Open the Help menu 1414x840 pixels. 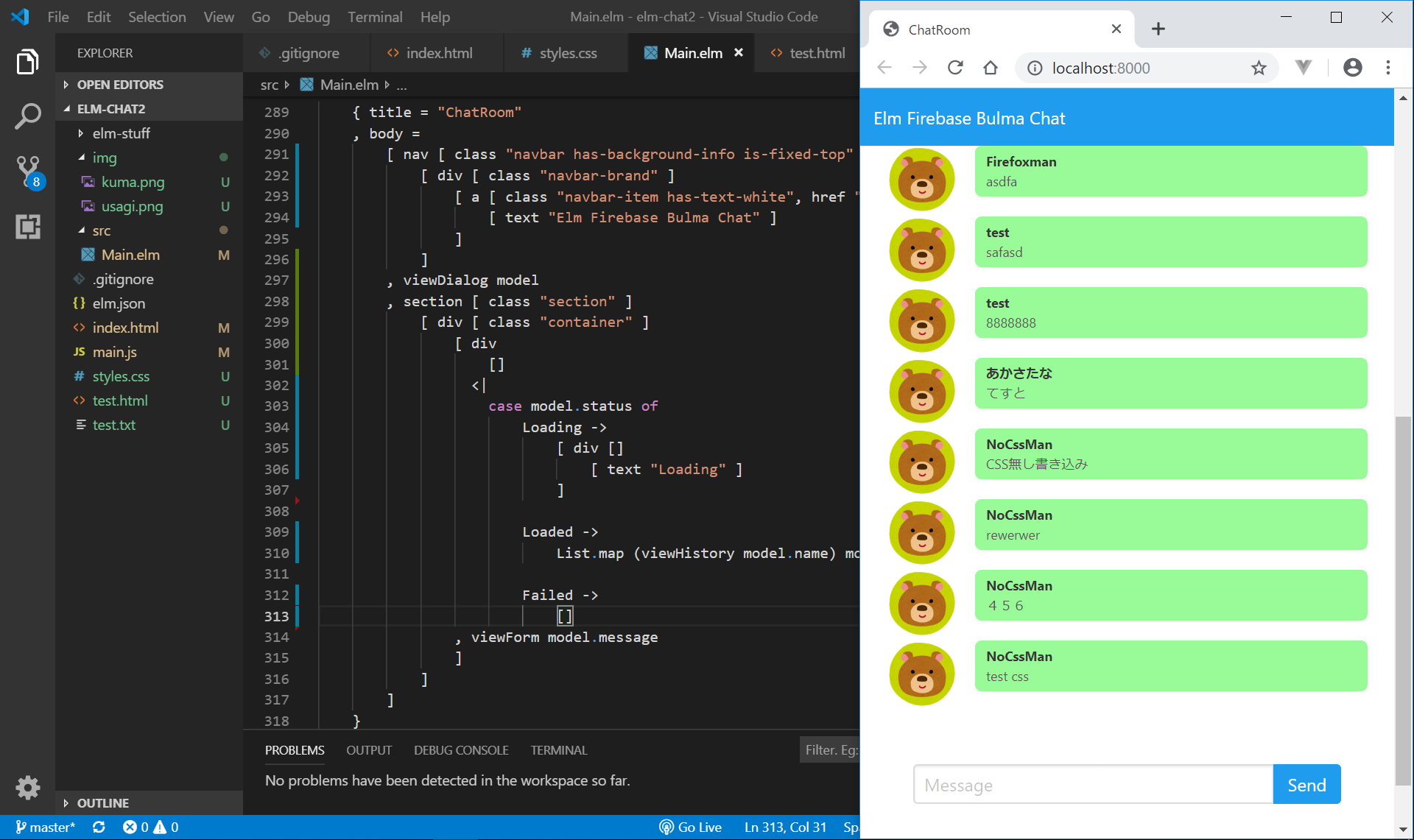[435, 16]
